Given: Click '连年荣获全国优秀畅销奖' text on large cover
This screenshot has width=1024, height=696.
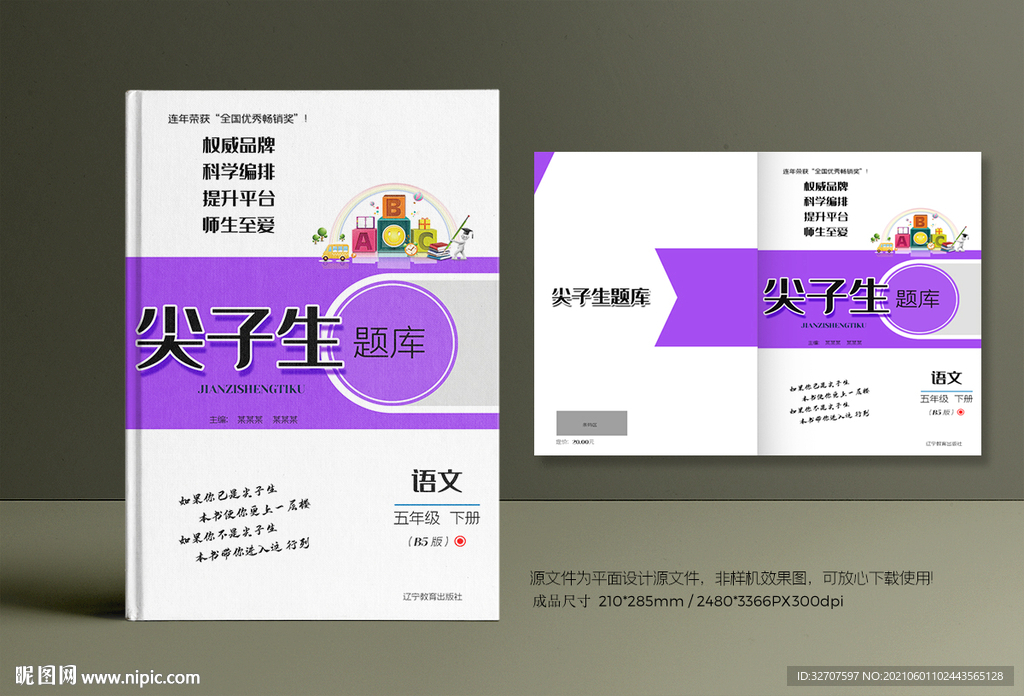Looking at the screenshot, I should (x=238, y=119).
